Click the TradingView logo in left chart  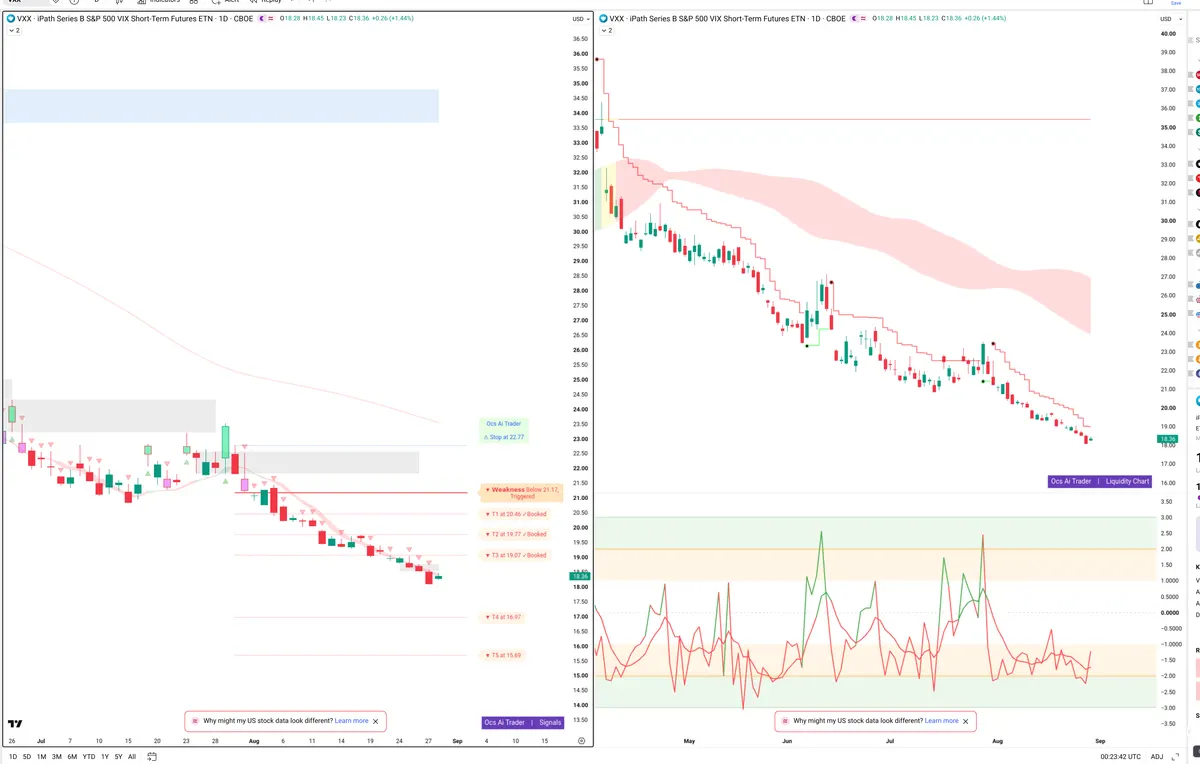[x=15, y=723]
